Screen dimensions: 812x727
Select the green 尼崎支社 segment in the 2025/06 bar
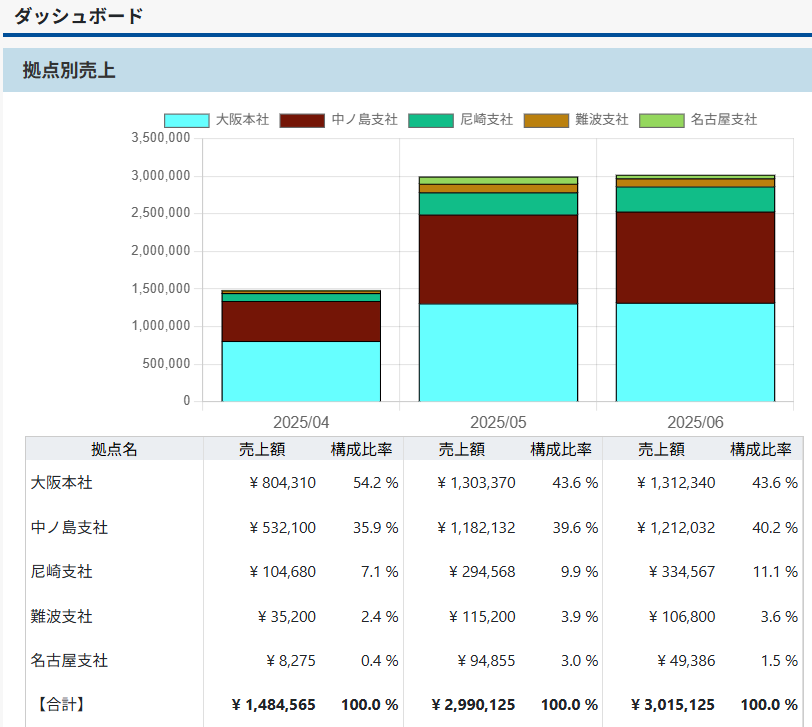coord(695,199)
